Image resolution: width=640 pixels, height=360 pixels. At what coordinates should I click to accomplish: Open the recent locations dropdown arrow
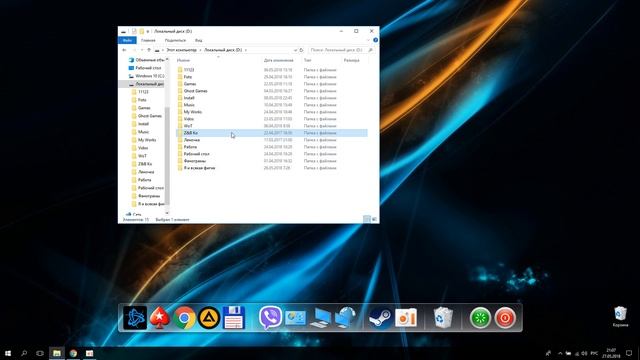coord(142,50)
